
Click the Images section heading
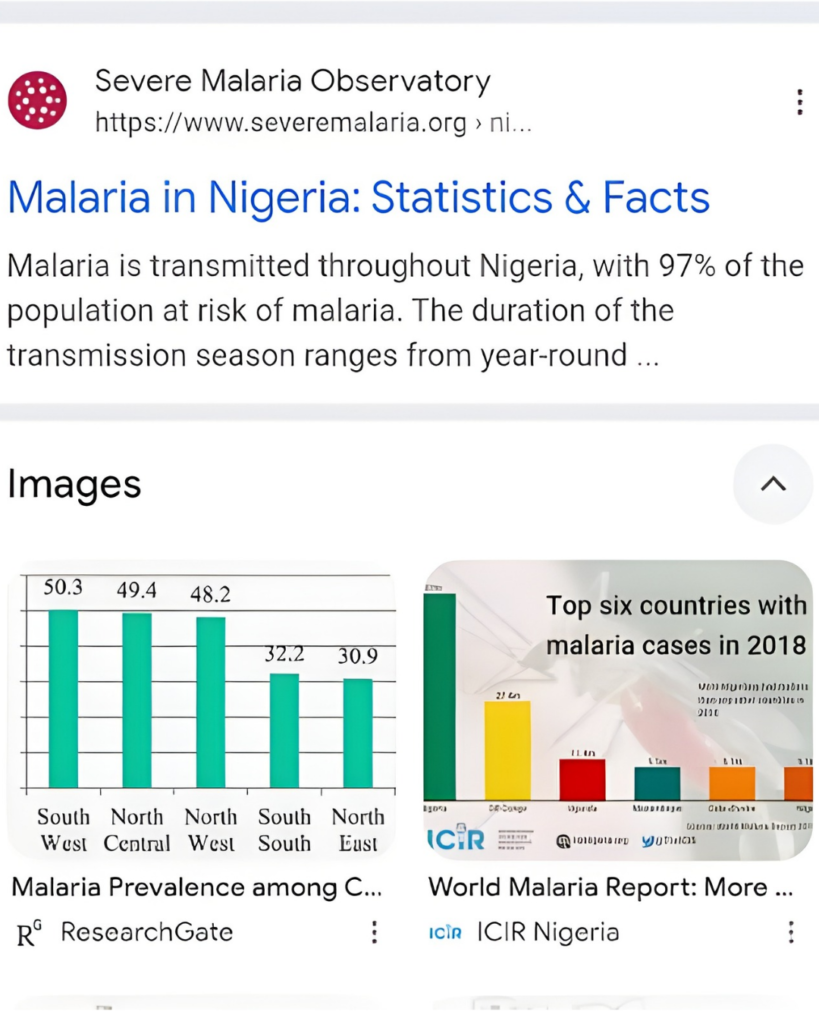[74, 485]
